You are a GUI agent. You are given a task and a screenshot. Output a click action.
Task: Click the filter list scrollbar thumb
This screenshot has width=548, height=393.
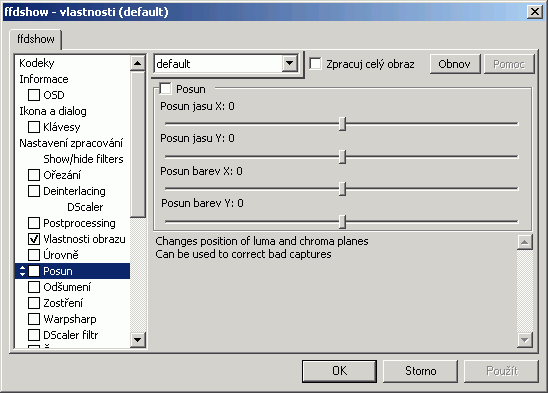(x=138, y=144)
